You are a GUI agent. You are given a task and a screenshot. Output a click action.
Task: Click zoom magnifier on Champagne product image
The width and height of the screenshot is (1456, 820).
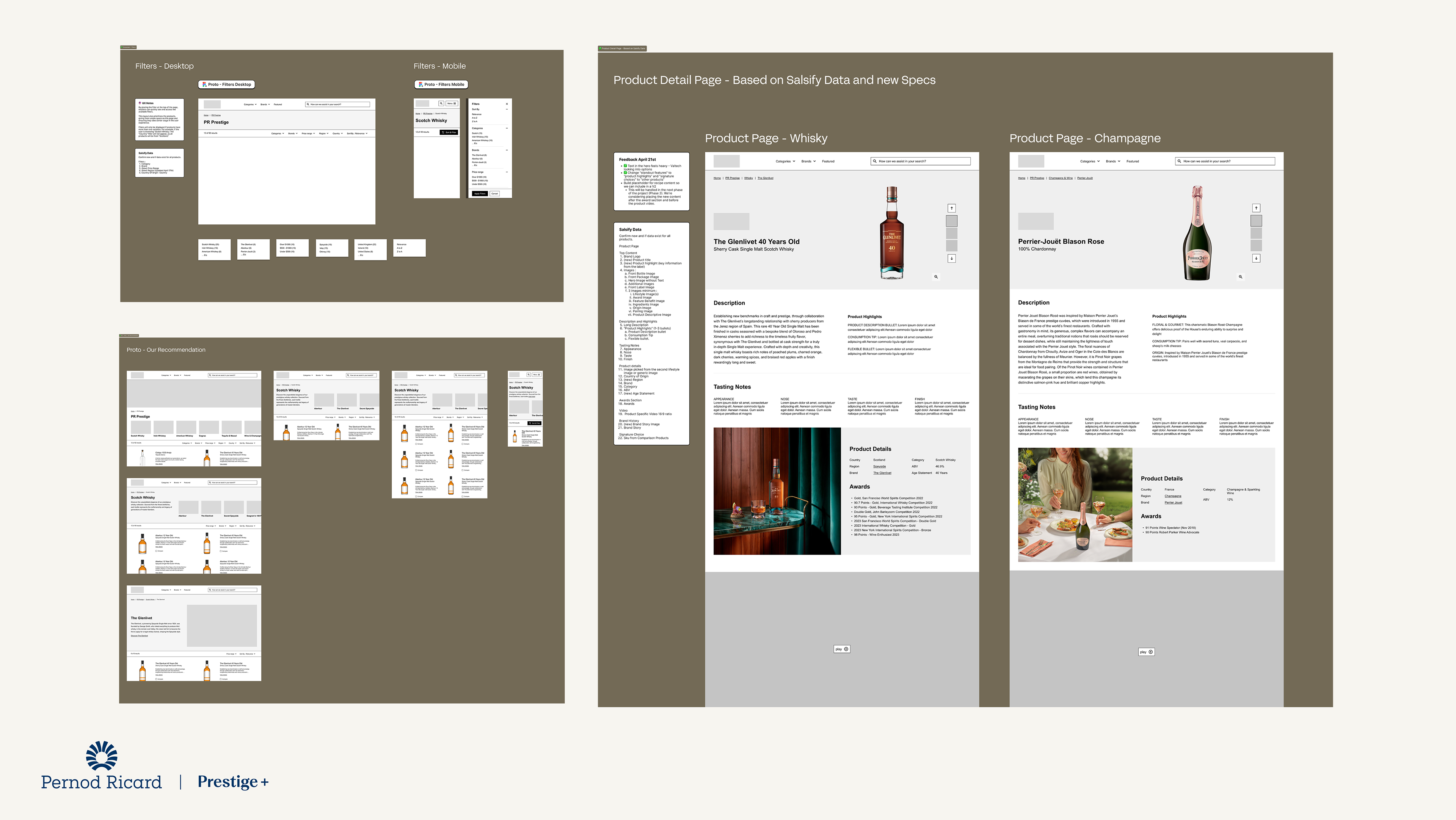[1241, 277]
